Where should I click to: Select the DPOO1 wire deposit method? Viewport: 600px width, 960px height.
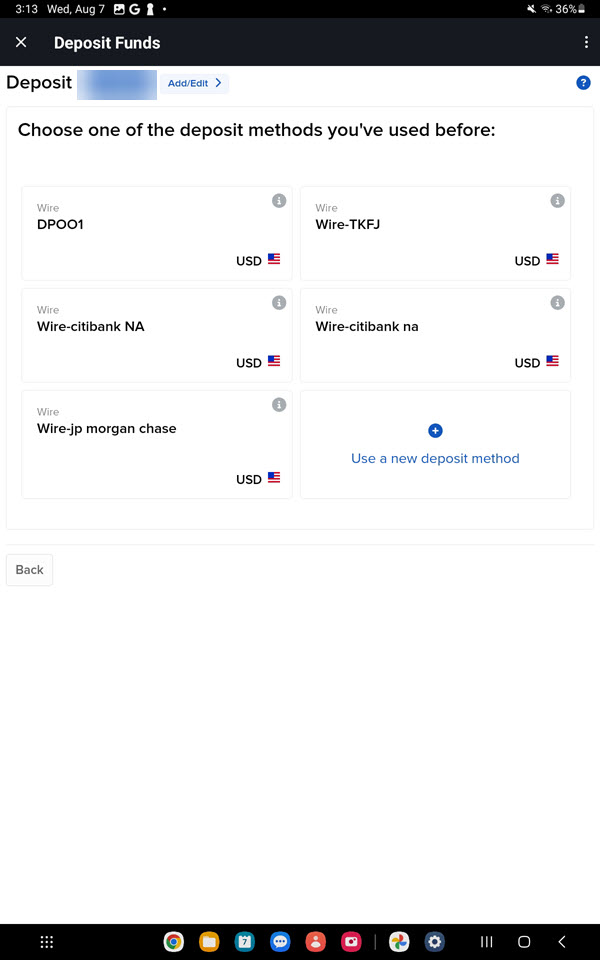(157, 233)
